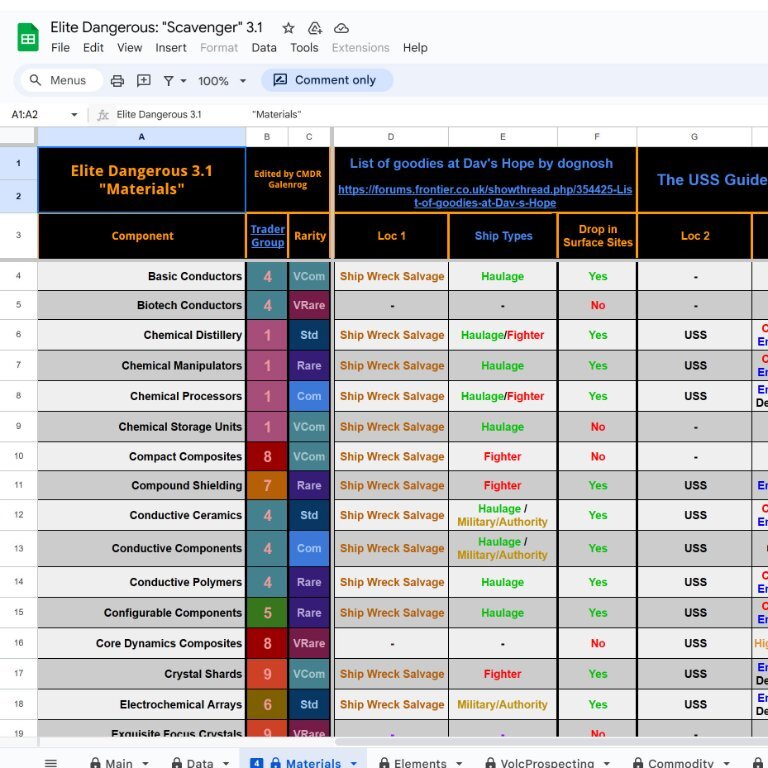Open the Dav's Hope forum link
This screenshot has width=768, height=768.
pos(485,196)
